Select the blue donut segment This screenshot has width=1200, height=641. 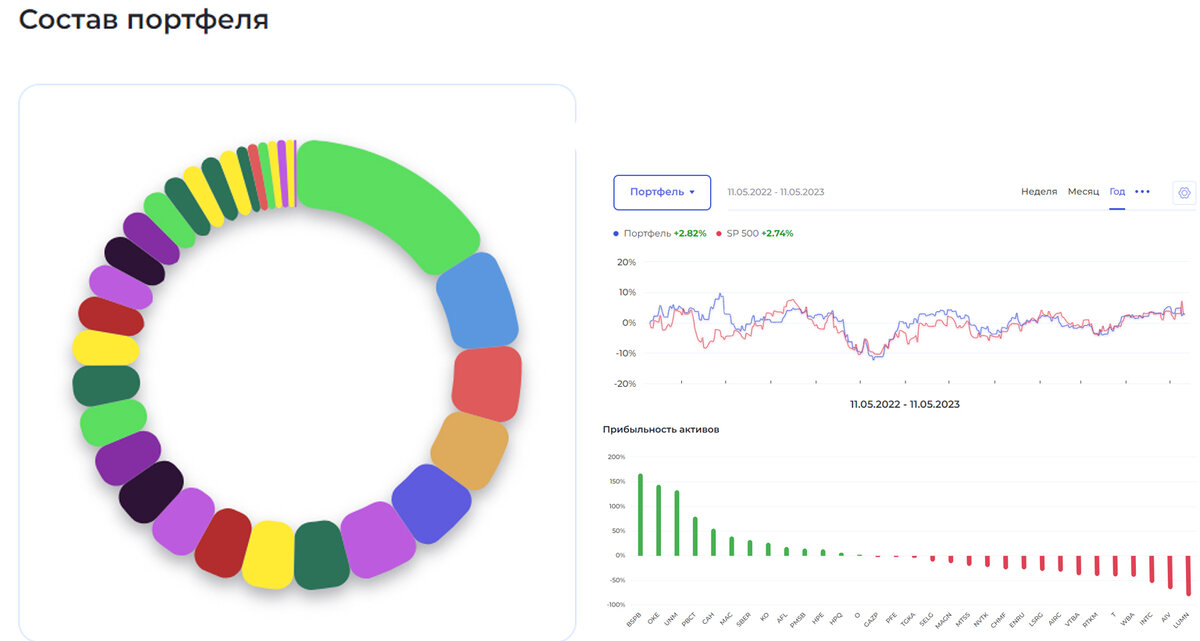pyautogui.click(x=477, y=300)
